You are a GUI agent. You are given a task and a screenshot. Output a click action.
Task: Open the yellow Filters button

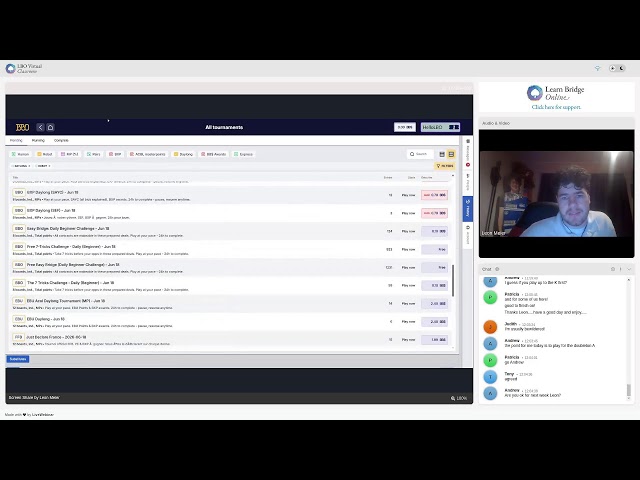pyautogui.click(x=445, y=166)
